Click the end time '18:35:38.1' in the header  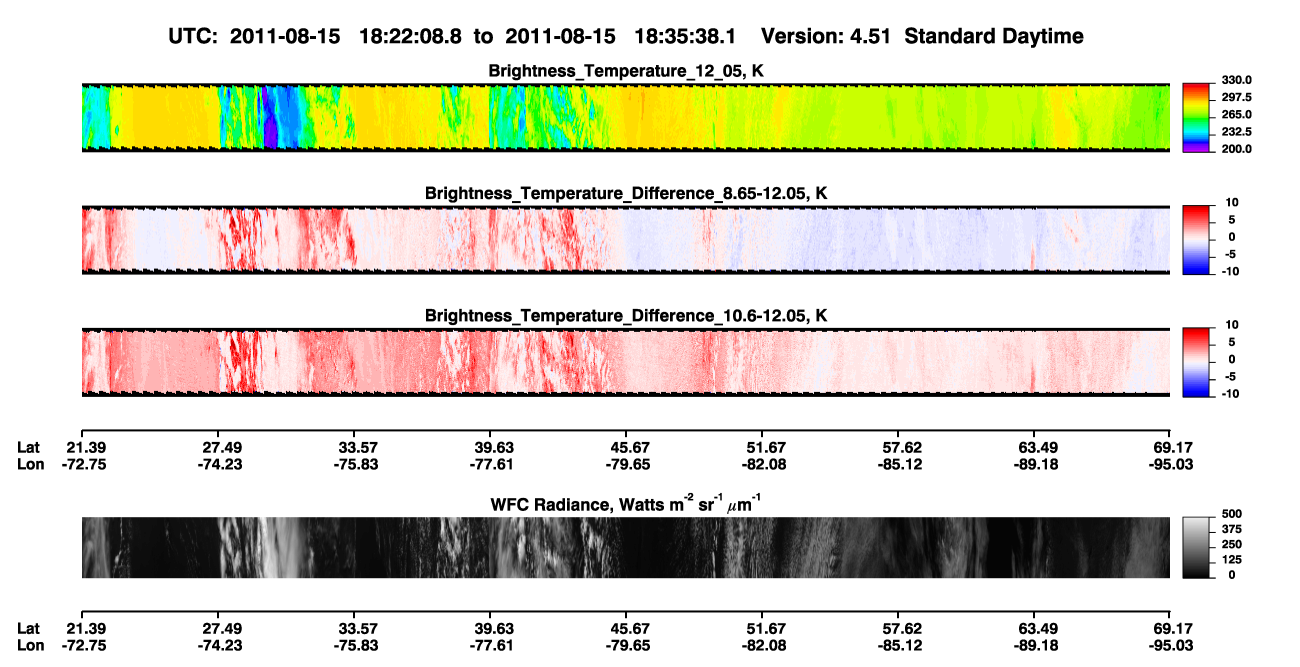click(686, 36)
